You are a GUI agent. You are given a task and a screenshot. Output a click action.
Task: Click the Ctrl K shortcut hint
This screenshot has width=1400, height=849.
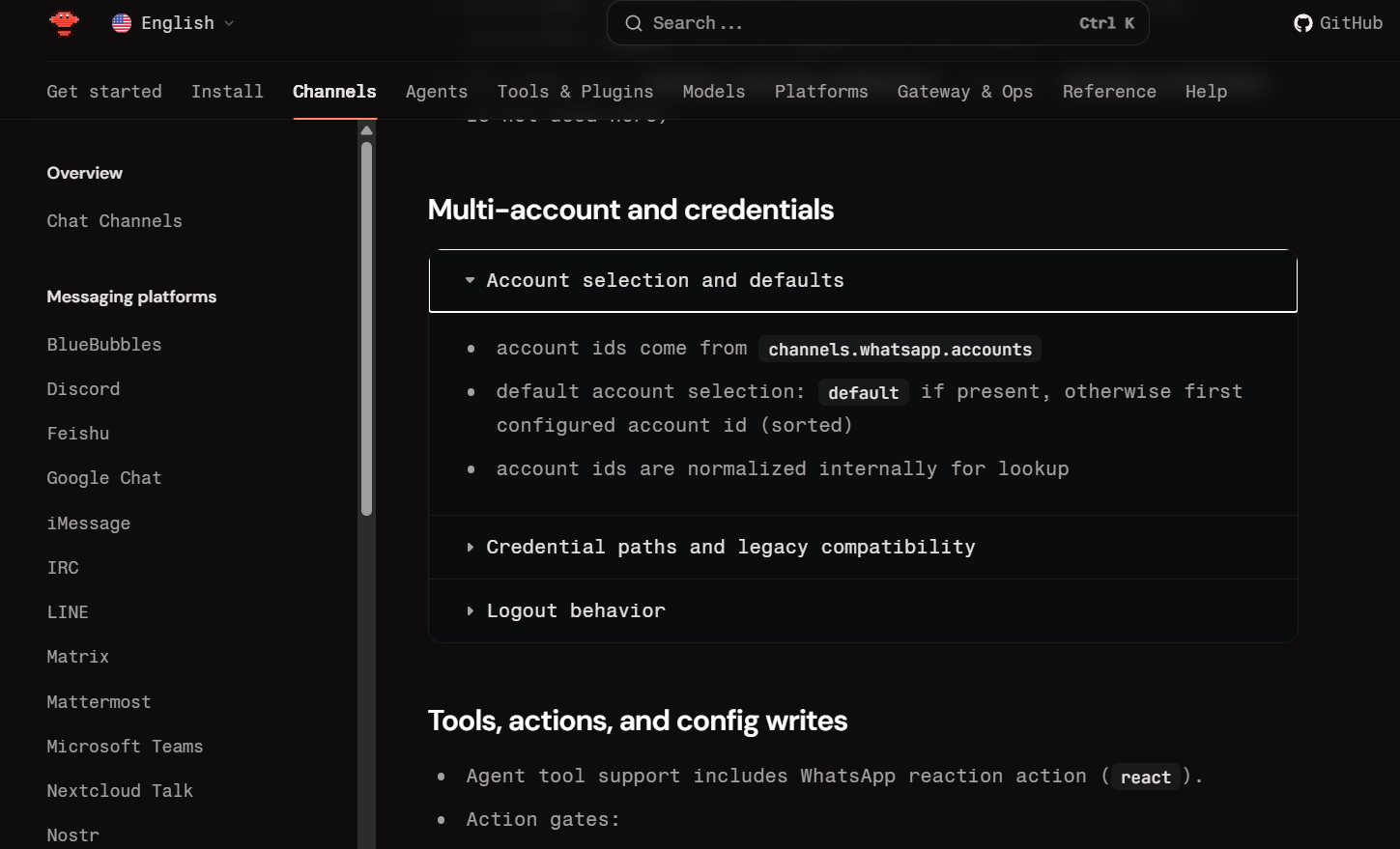point(1106,23)
